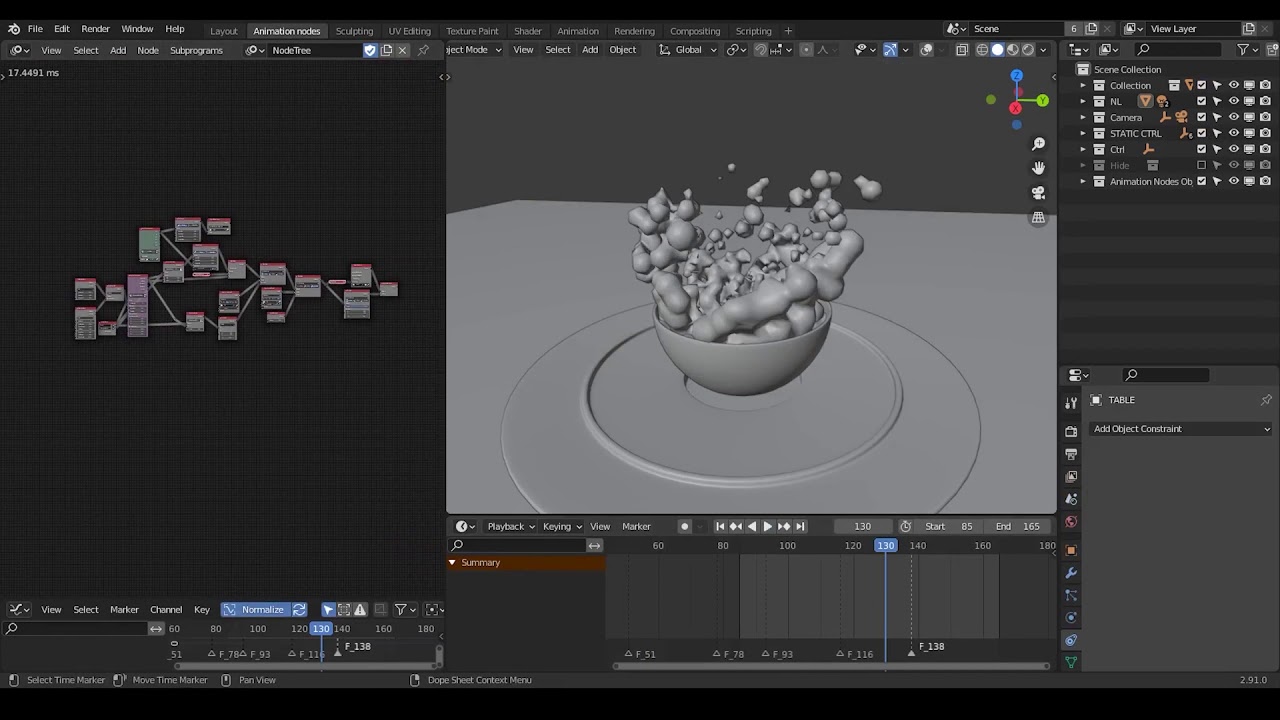The height and width of the screenshot is (720, 1280).
Task: Open the View Layer properties tab
Action: [x=1071, y=477]
